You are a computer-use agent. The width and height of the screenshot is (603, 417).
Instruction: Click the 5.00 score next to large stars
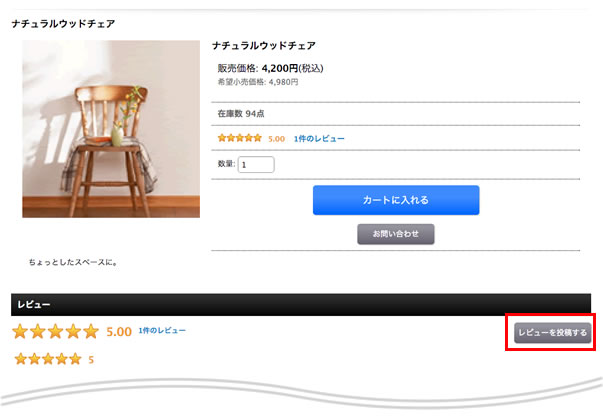119,332
